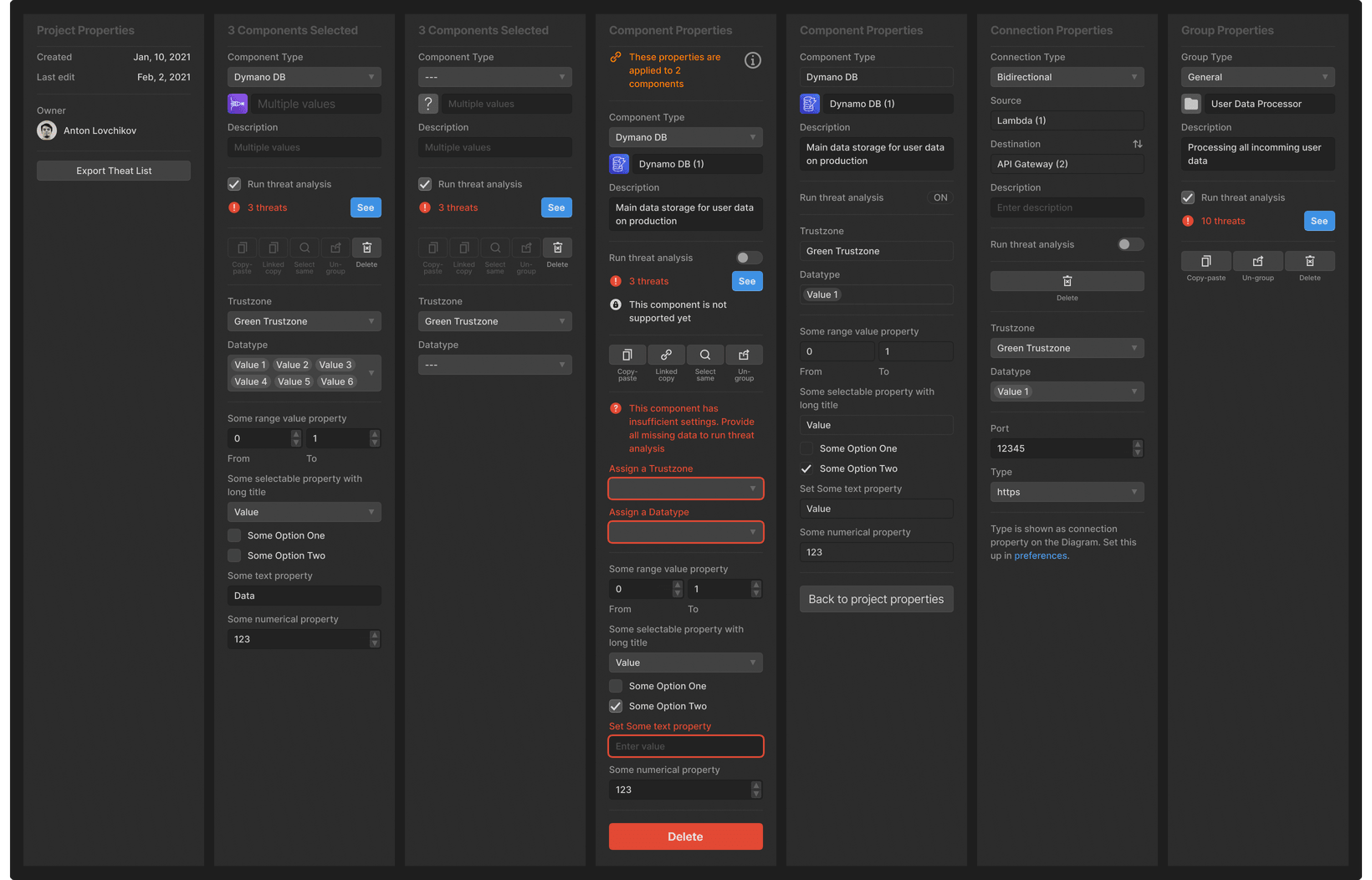
Task: Select the Delete trash icon in Group Properties
Action: point(1309,262)
